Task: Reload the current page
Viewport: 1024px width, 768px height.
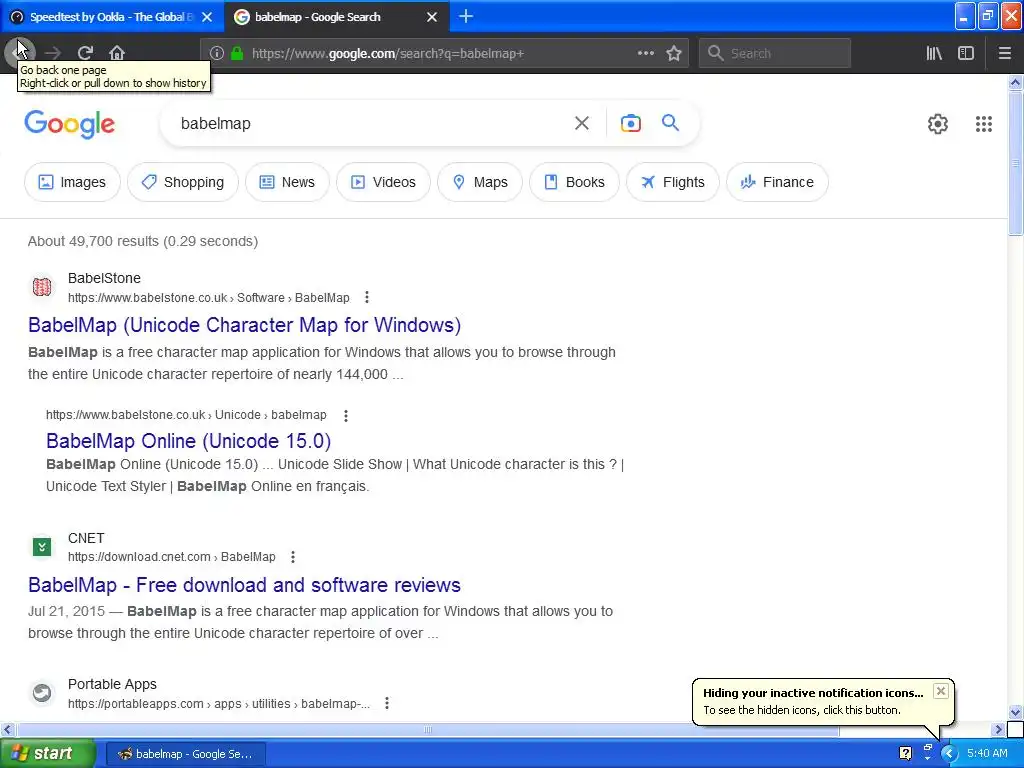Action: click(85, 53)
